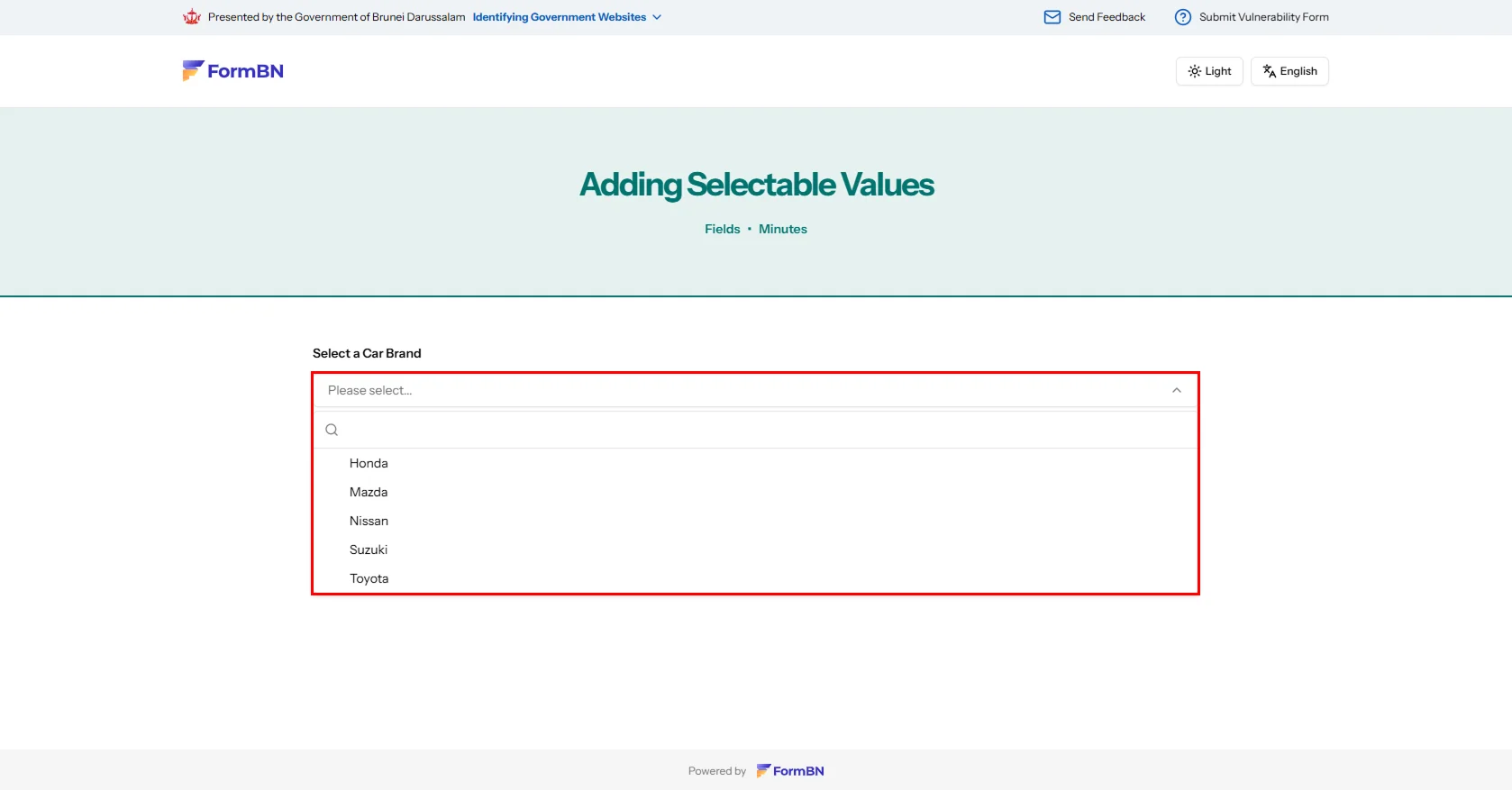Open the English language selector

1289,71
